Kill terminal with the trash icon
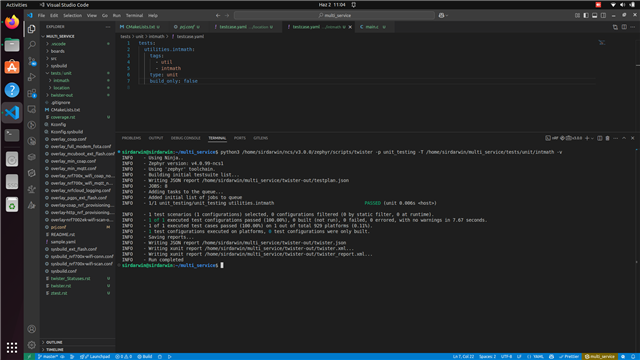The height and width of the screenshot is (360, 640). (x=607, y=138)
